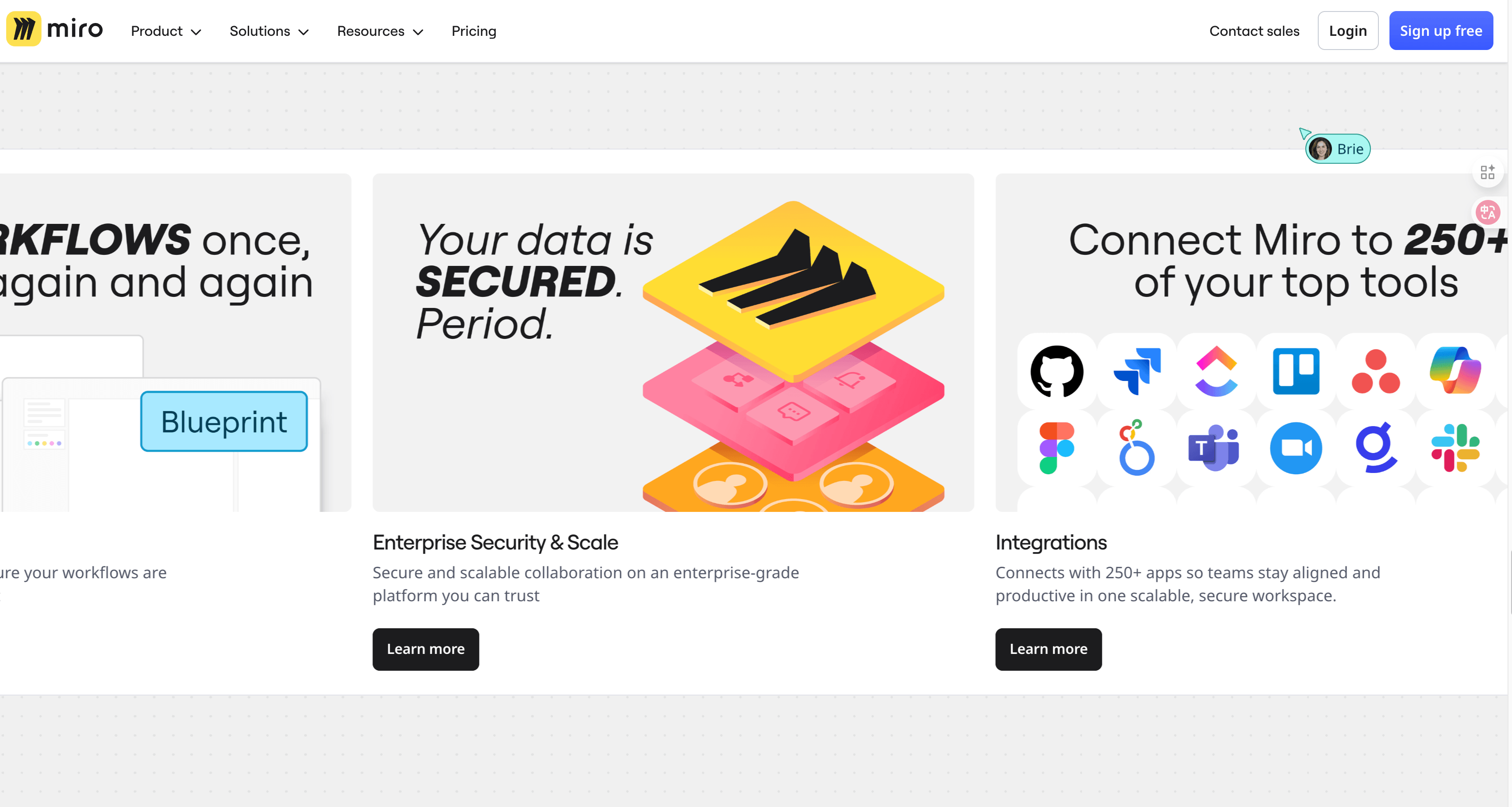Select the Trello integration icon
The height and width of the screenshot is (807, 1512).
pos(1296,372)
